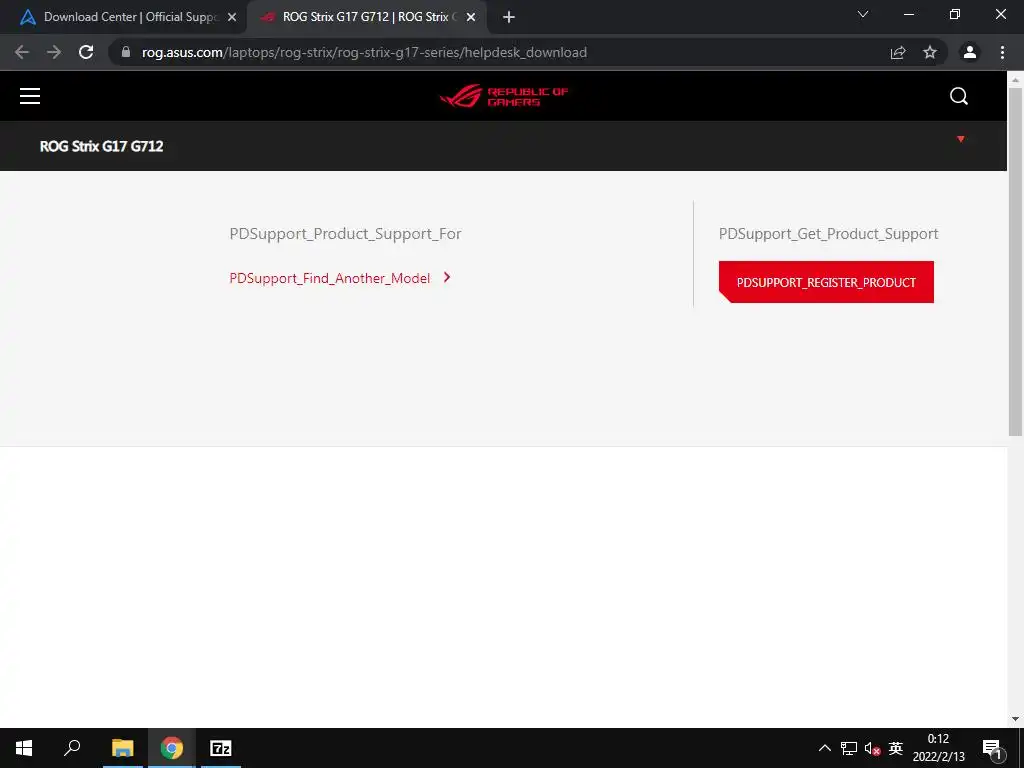Minimize the Chrome window
This screenshot has height=768, width=1024.
(x=908, y=14)
